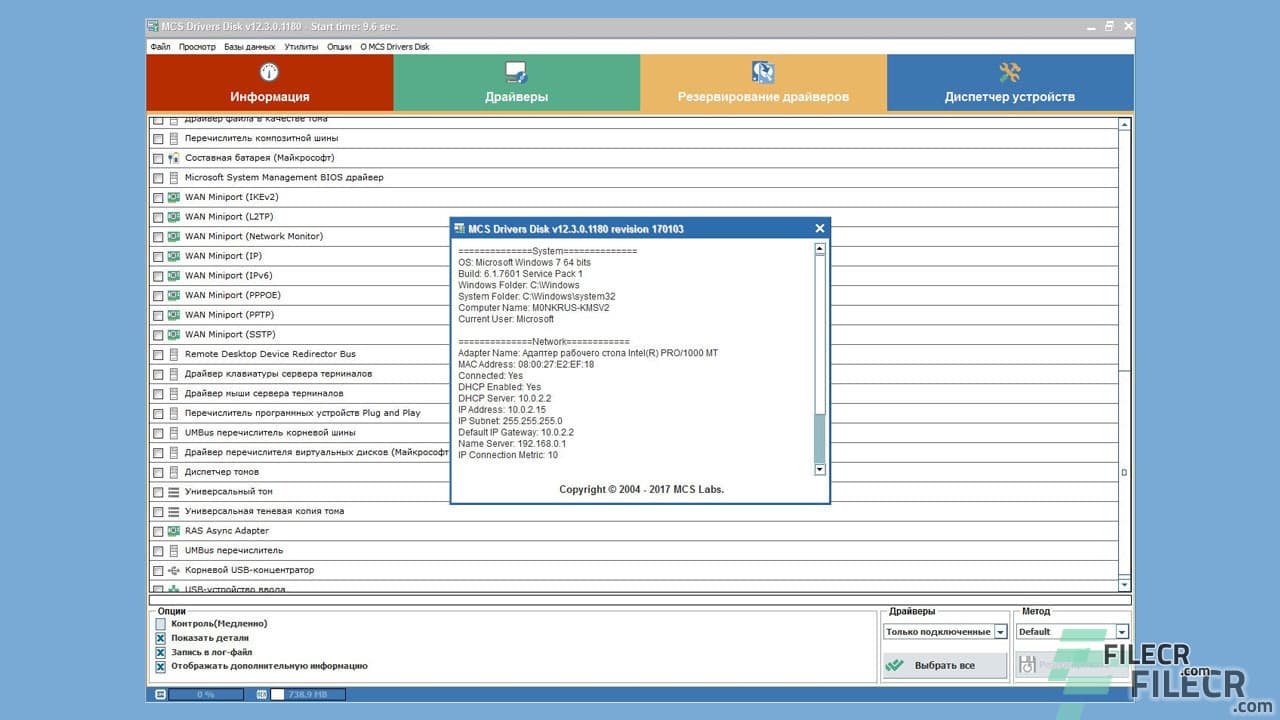
Task: Open the Default method dropdown
Action: [1122, 631]
